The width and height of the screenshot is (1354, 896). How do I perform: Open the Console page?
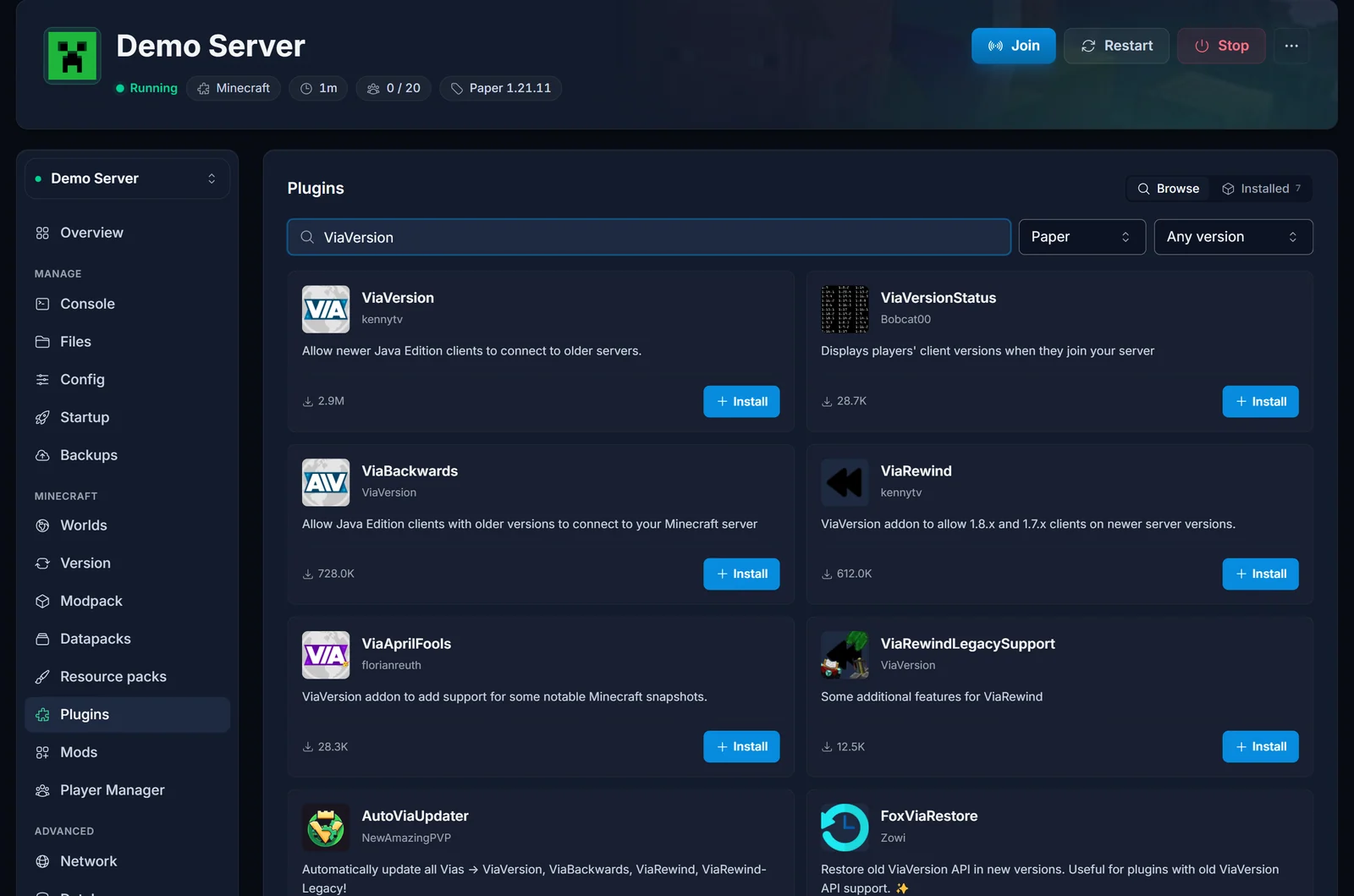click(x=128, y=304)
